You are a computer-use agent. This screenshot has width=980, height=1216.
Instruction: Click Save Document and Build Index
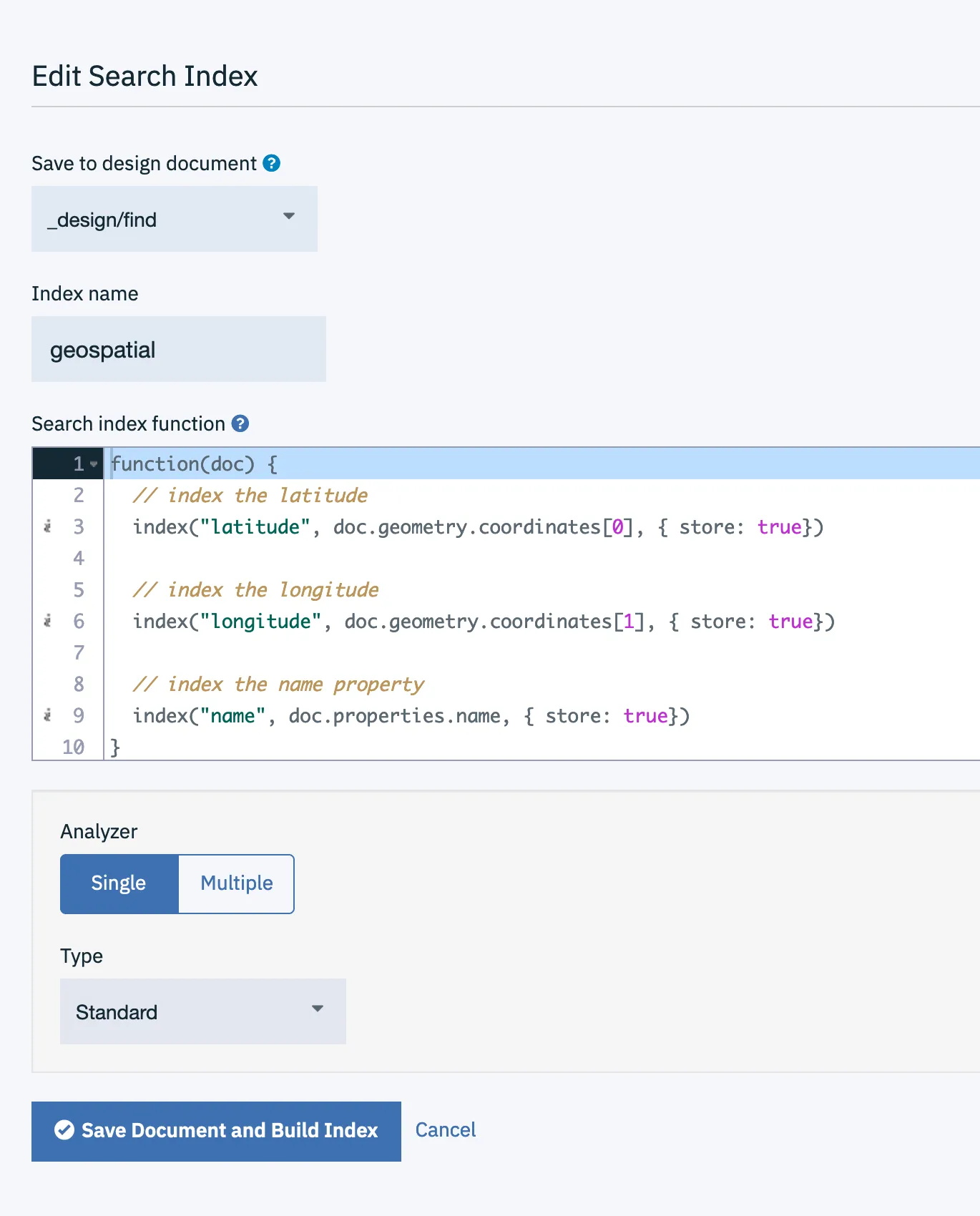(x=216, y=1131)
